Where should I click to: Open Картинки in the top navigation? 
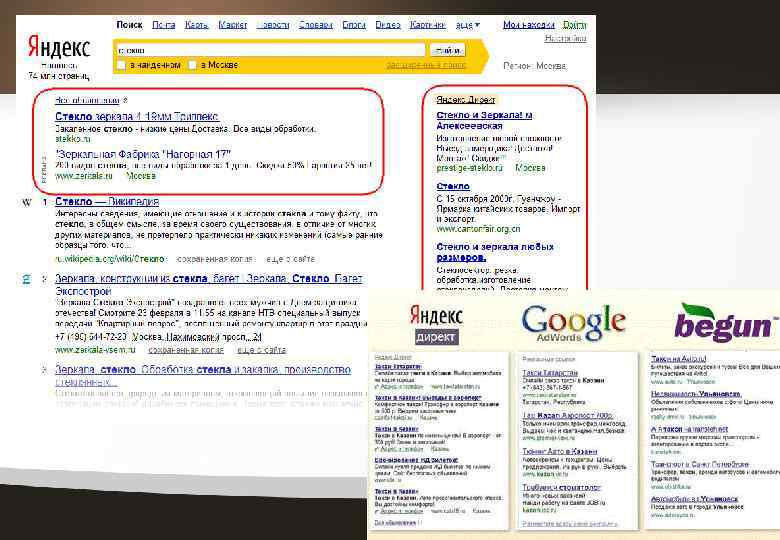(x=428, y=25)
